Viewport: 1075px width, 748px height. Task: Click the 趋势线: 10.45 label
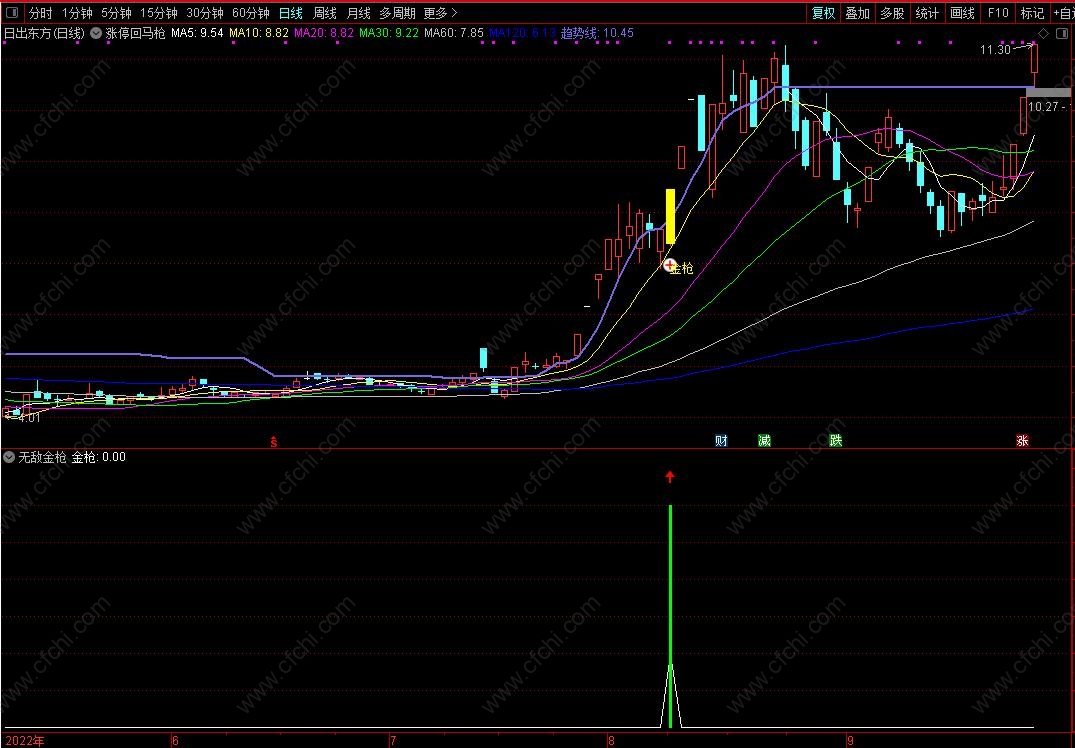coord(597,33)
